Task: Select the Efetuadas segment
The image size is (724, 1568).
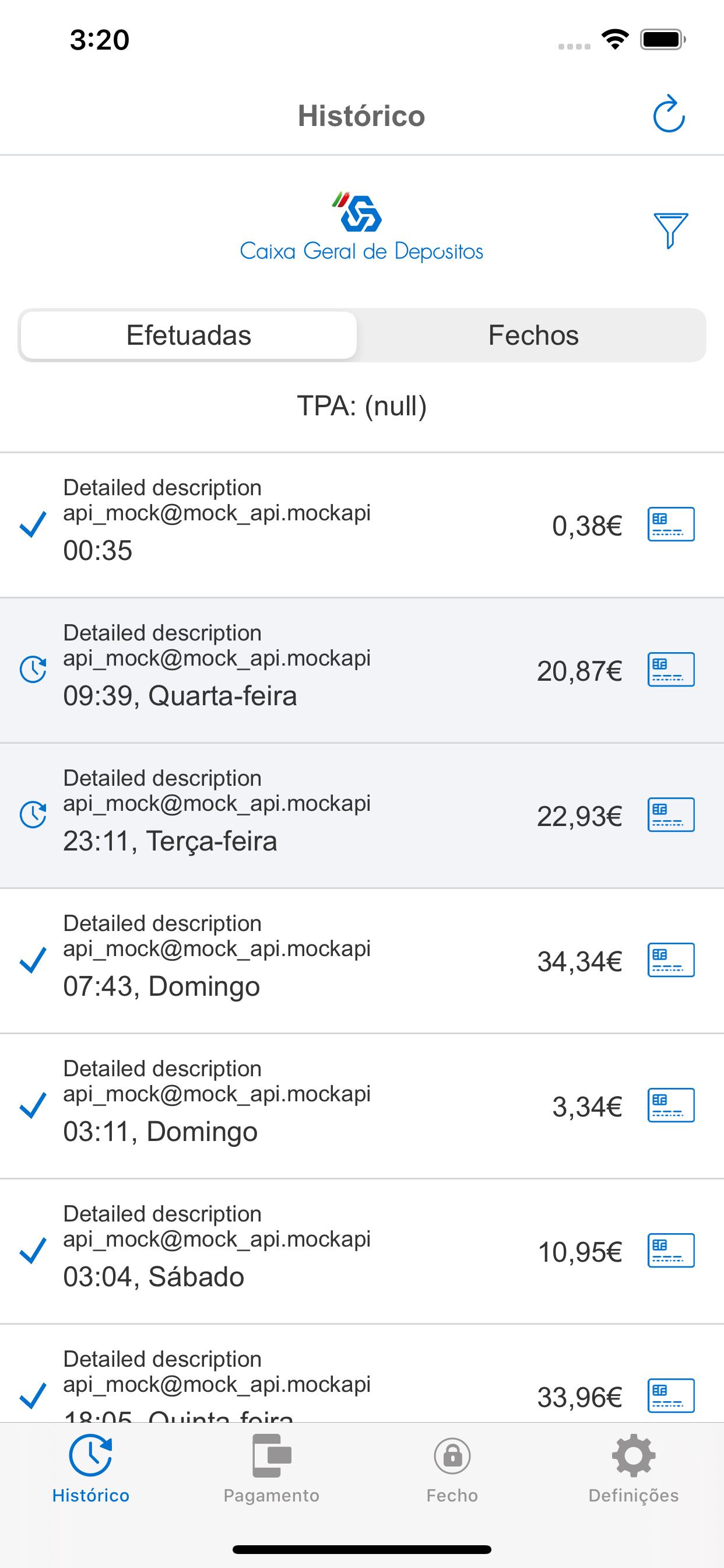Action: pyautogui.click(x=189, y=335)
